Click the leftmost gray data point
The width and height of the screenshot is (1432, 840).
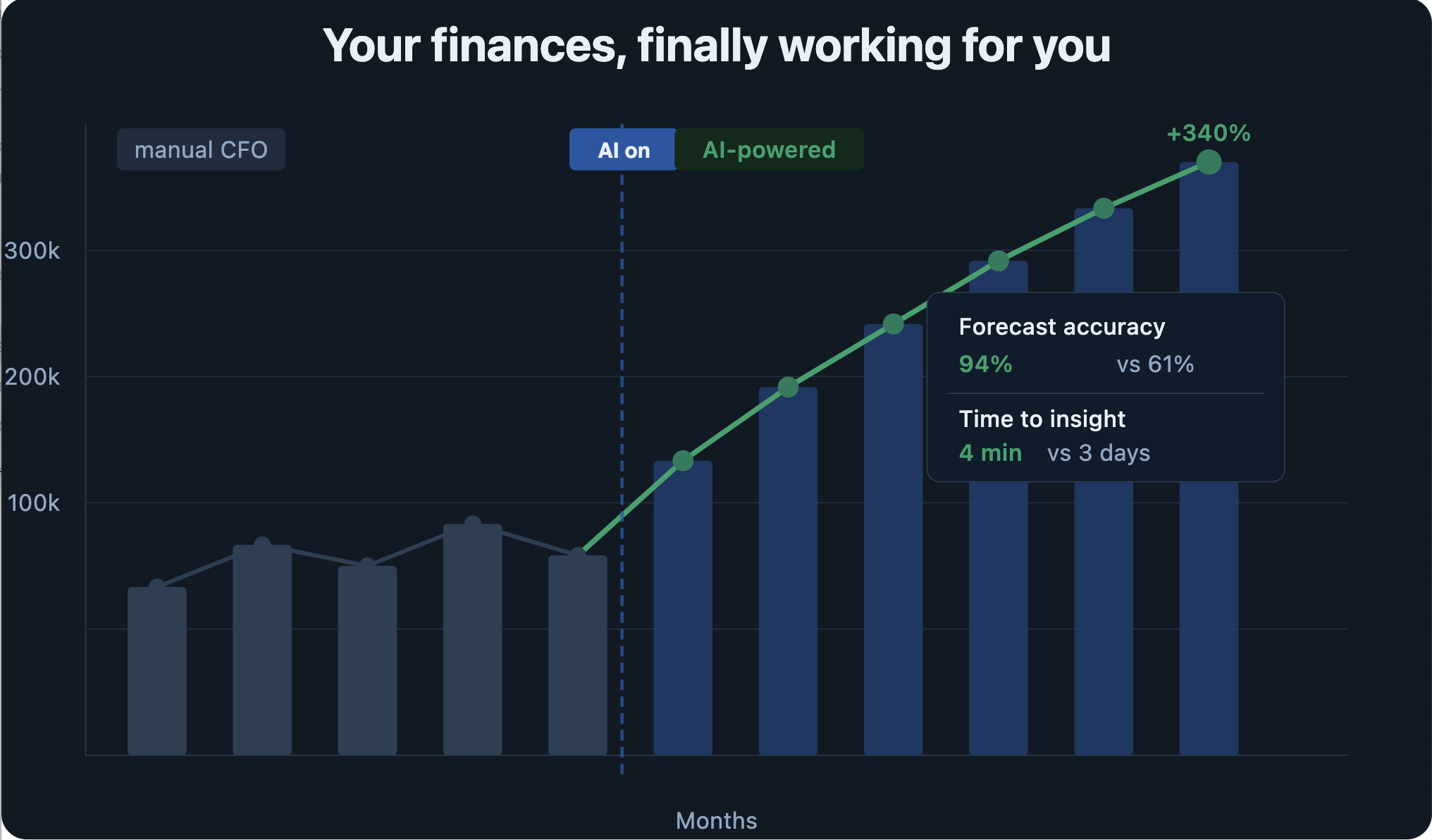(157, 587)
